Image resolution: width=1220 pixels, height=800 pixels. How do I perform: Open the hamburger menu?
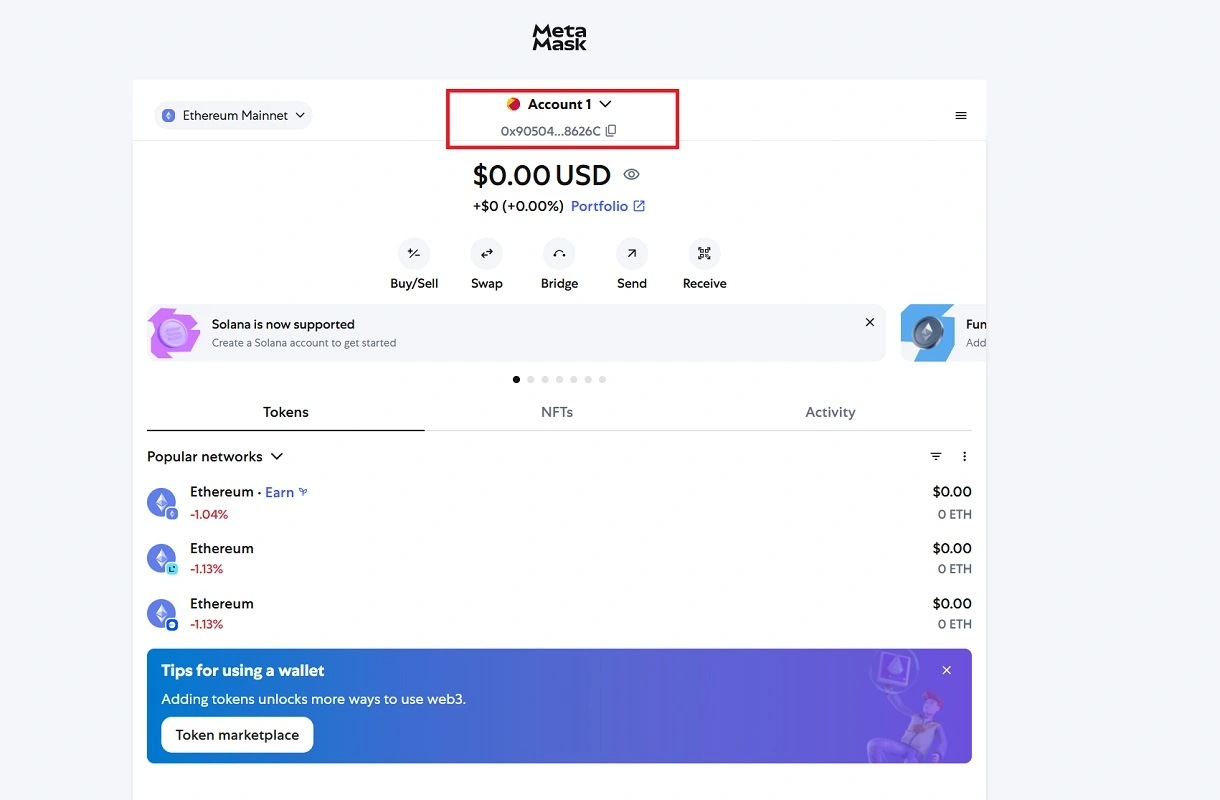click(961, 116)
